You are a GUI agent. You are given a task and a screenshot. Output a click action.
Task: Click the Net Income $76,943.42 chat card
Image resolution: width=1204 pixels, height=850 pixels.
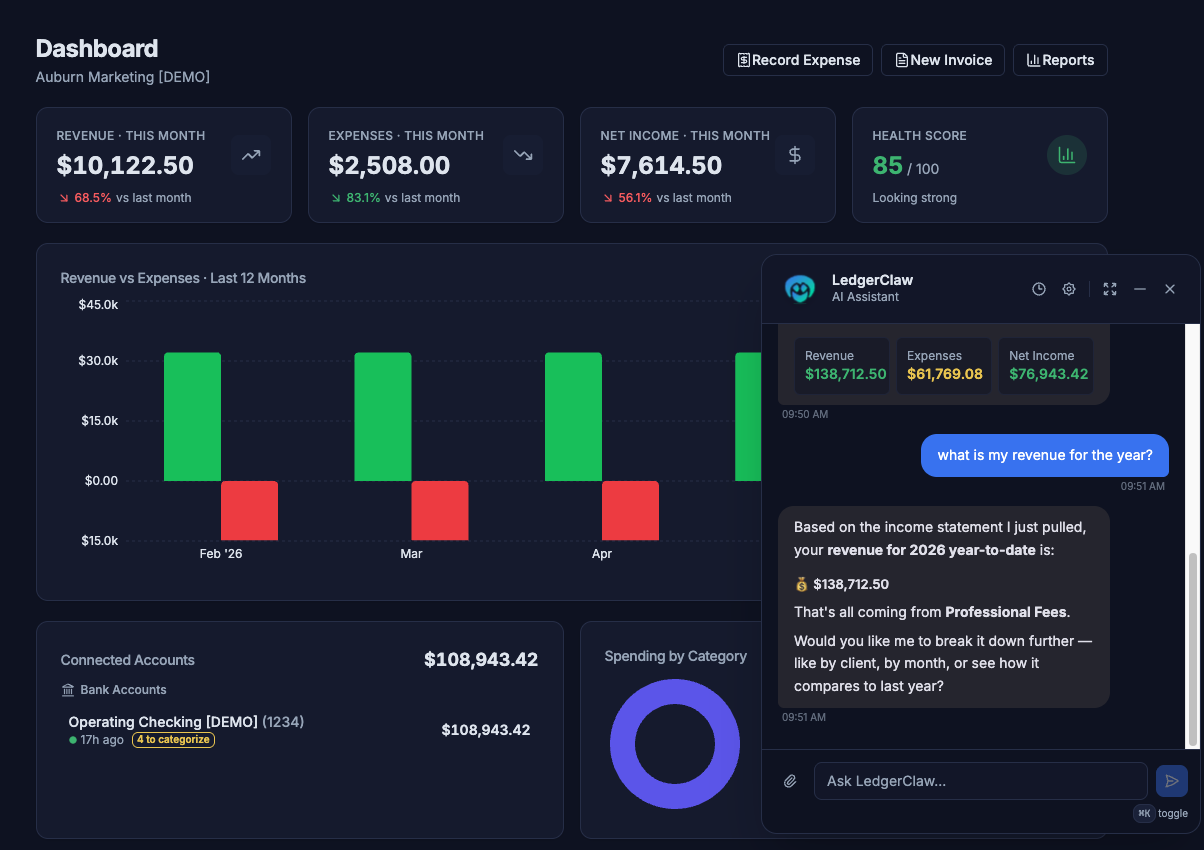[x=1046, y=366]
